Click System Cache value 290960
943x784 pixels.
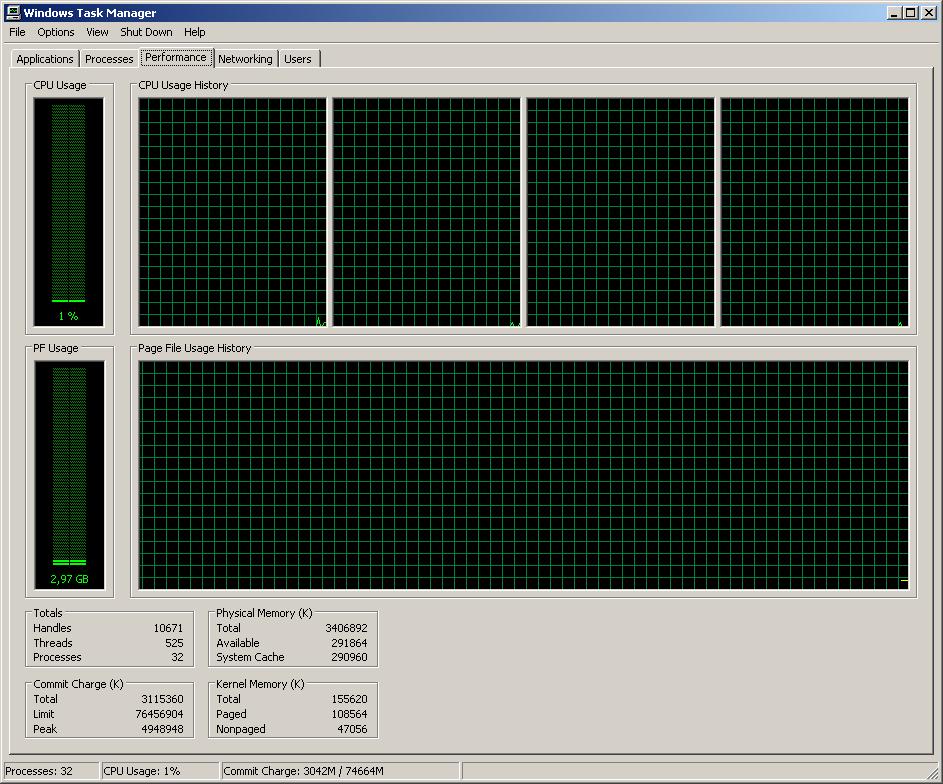pos(349,657)
